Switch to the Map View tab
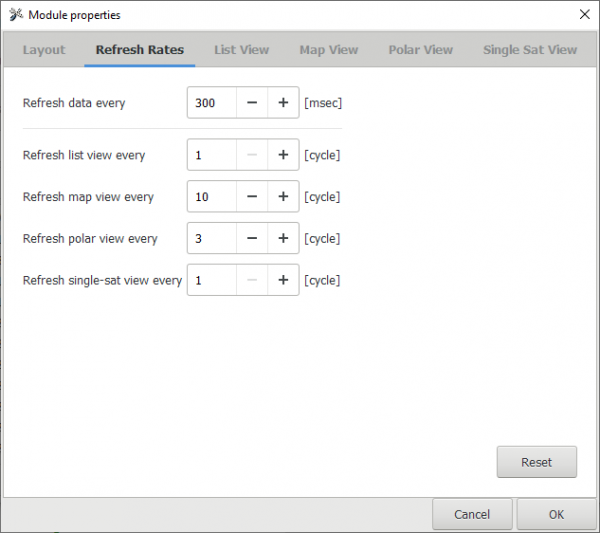 coord(328,50)
